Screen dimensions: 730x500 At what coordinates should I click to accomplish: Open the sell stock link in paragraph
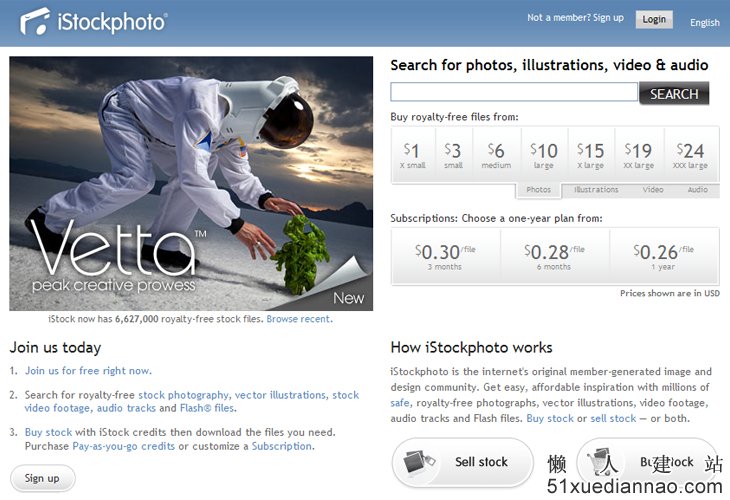pos(613,418)
